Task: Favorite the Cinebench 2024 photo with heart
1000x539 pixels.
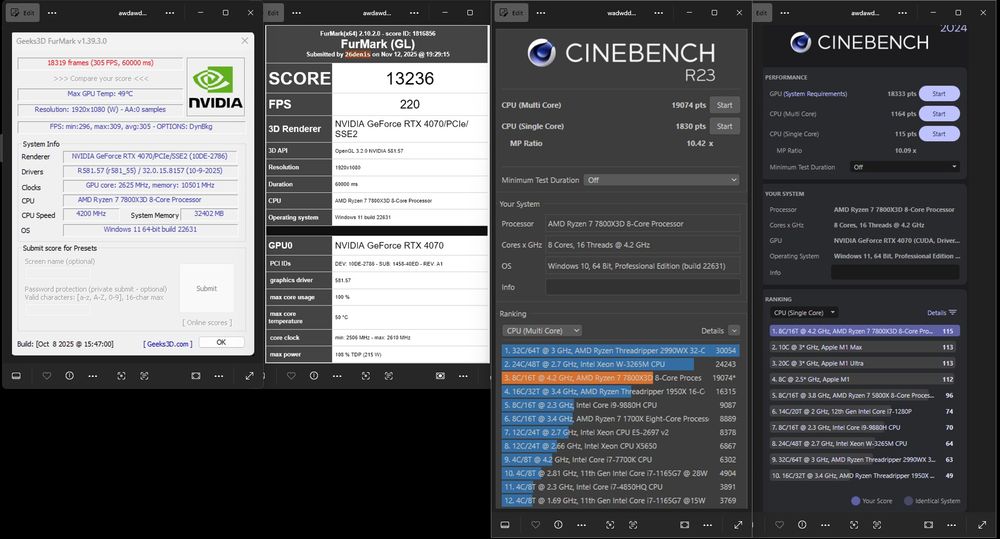Action: pyautogui.click(x=779, y=525)
